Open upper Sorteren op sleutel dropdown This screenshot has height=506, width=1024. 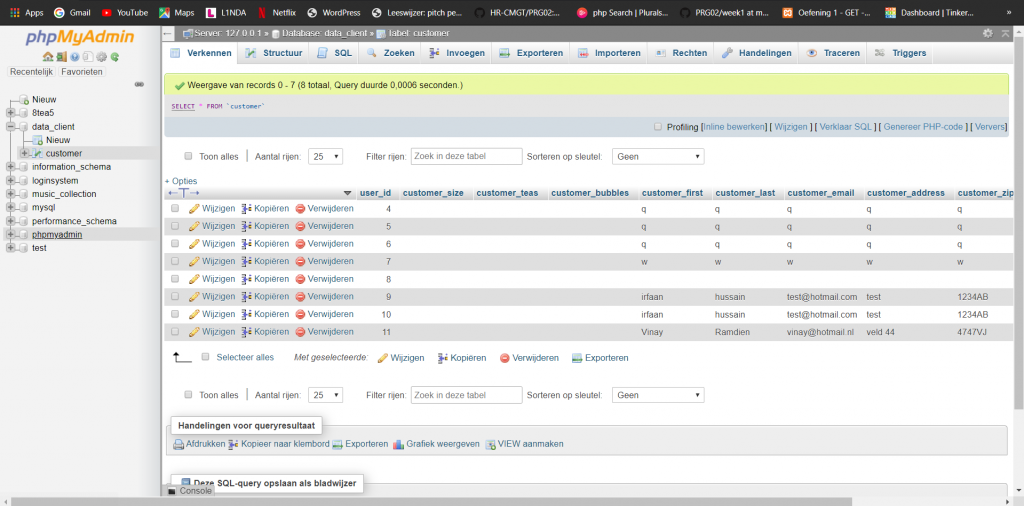[658, 157]
